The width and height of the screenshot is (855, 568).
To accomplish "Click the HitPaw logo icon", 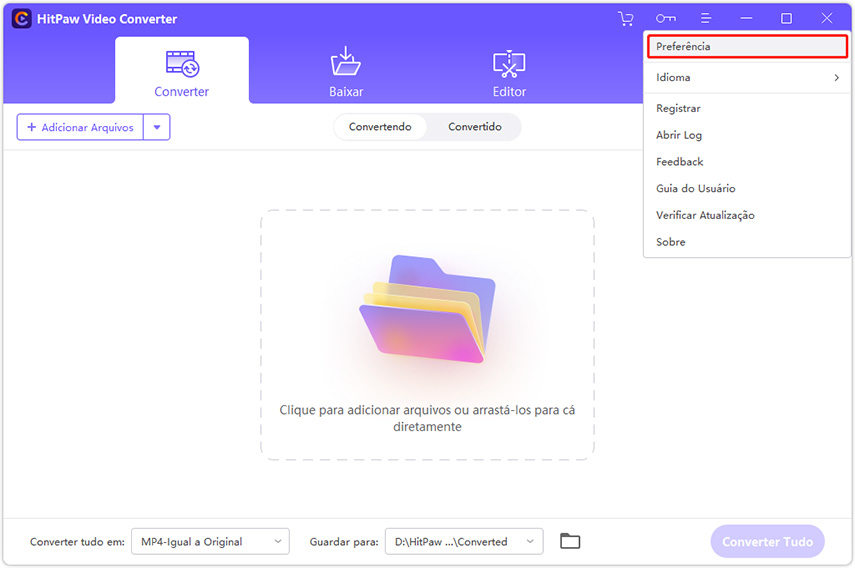I will [21, 19].
